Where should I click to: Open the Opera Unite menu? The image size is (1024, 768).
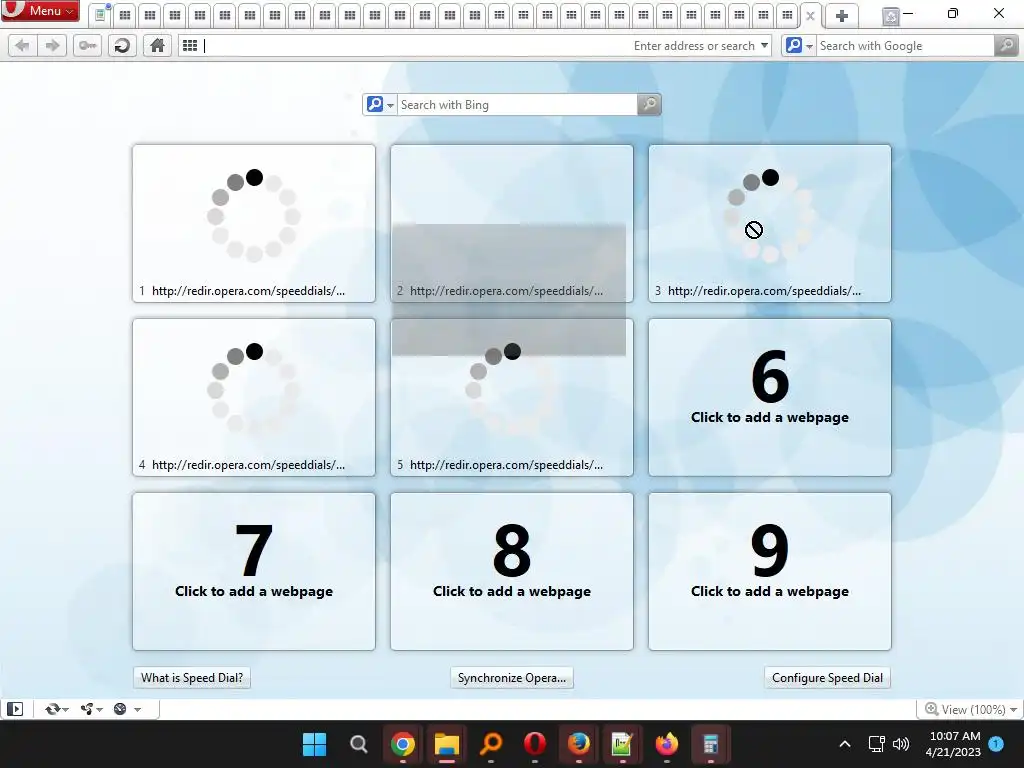pos(91,709)
